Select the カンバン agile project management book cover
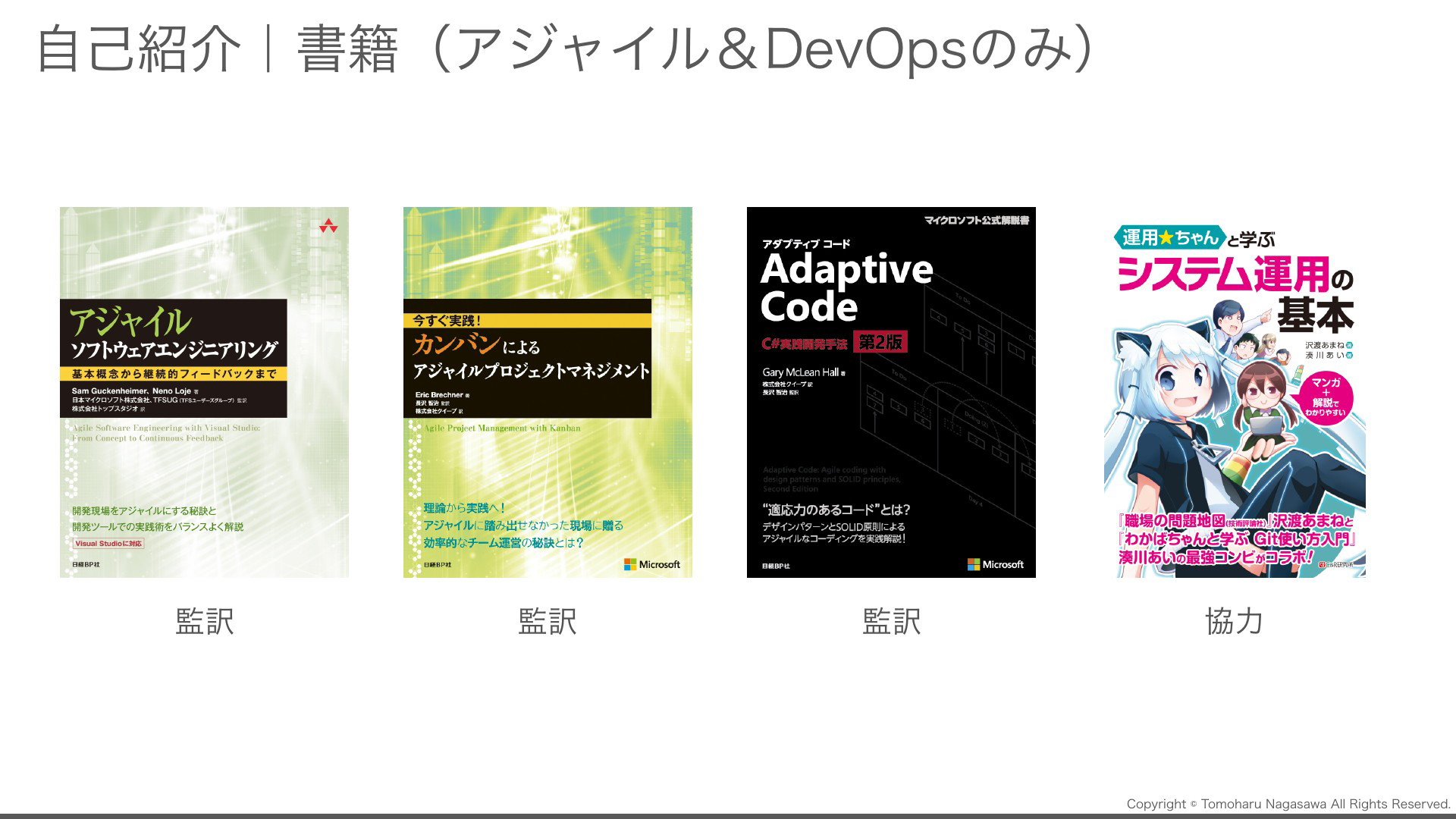 [548, 392]
